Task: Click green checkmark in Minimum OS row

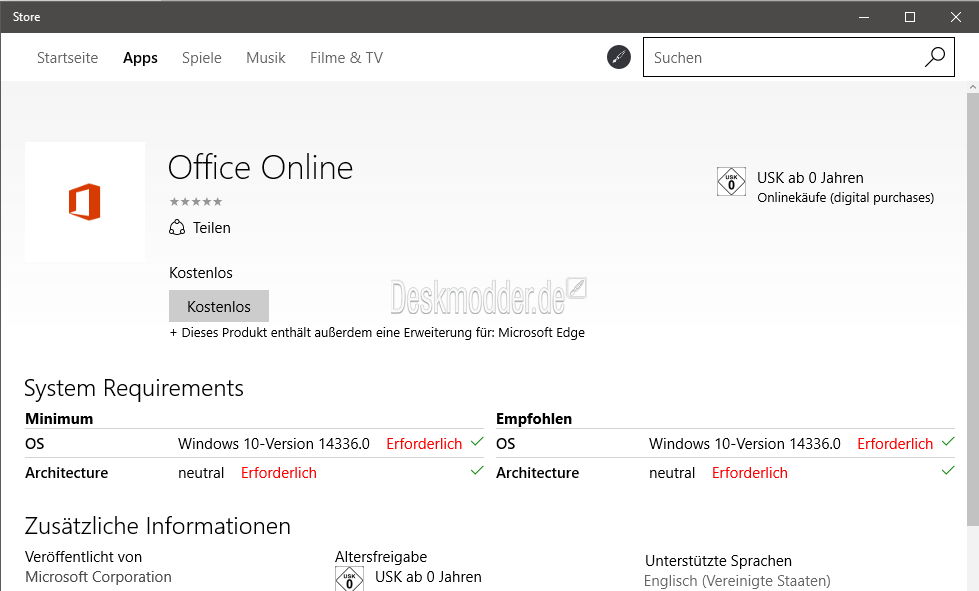Action: click(477, 442)
